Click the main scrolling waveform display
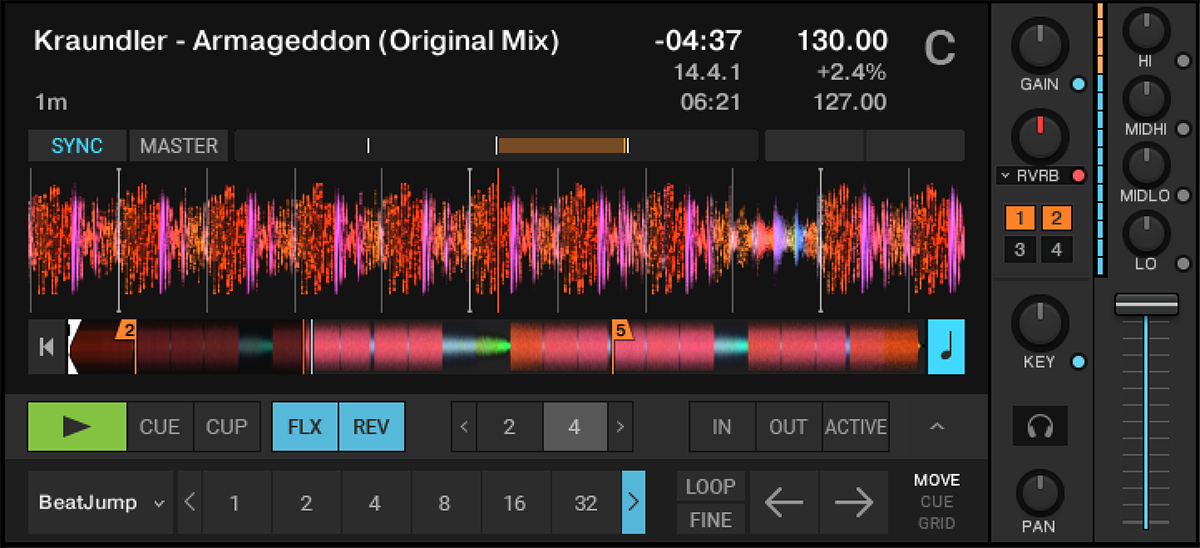This screenshot has width=1200, height=548. (x=496, y=240)
